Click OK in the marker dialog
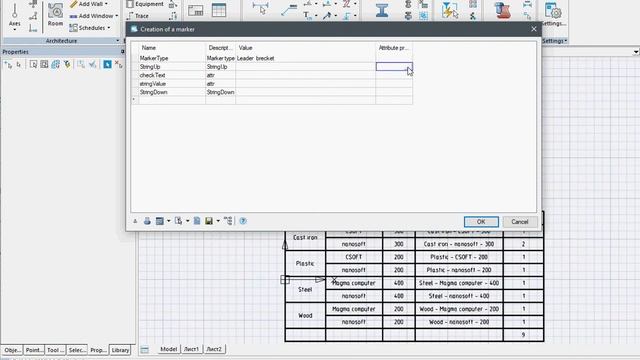 pyautogui.click(x=481, y=222)
